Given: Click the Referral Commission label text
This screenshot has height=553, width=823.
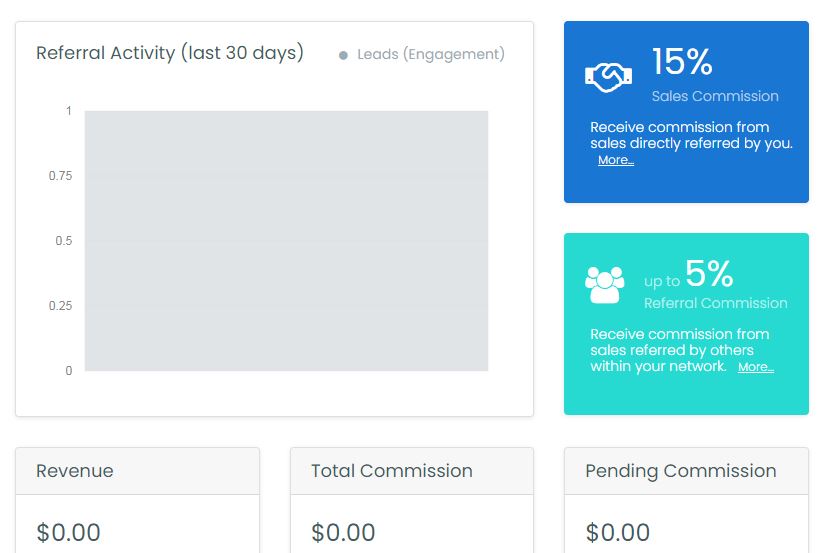Looking at the screenshot, I should [x=715, y=303].
